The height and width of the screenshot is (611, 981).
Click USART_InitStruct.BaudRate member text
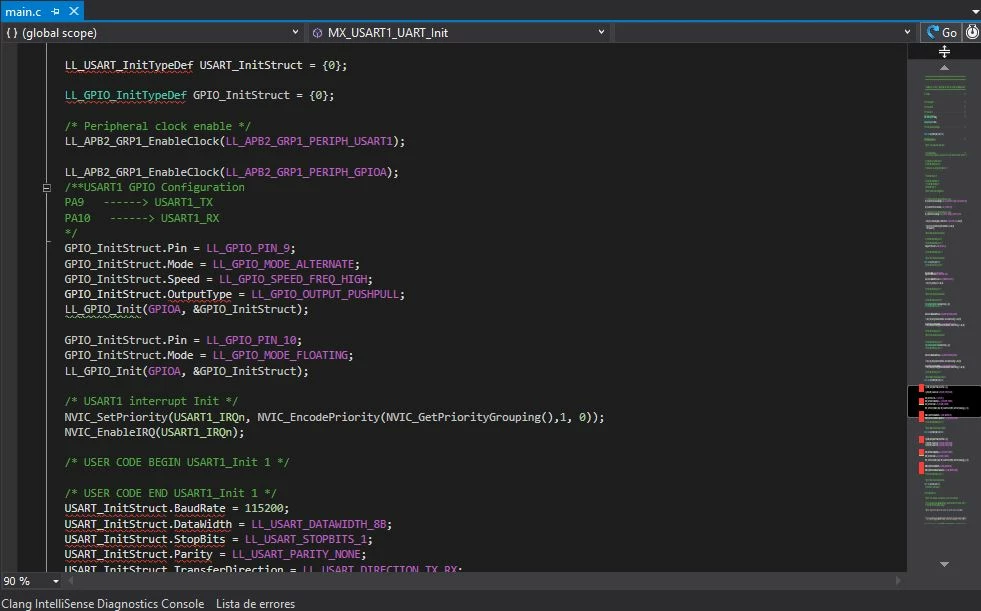pyautogui.click(x=145, y=508)
